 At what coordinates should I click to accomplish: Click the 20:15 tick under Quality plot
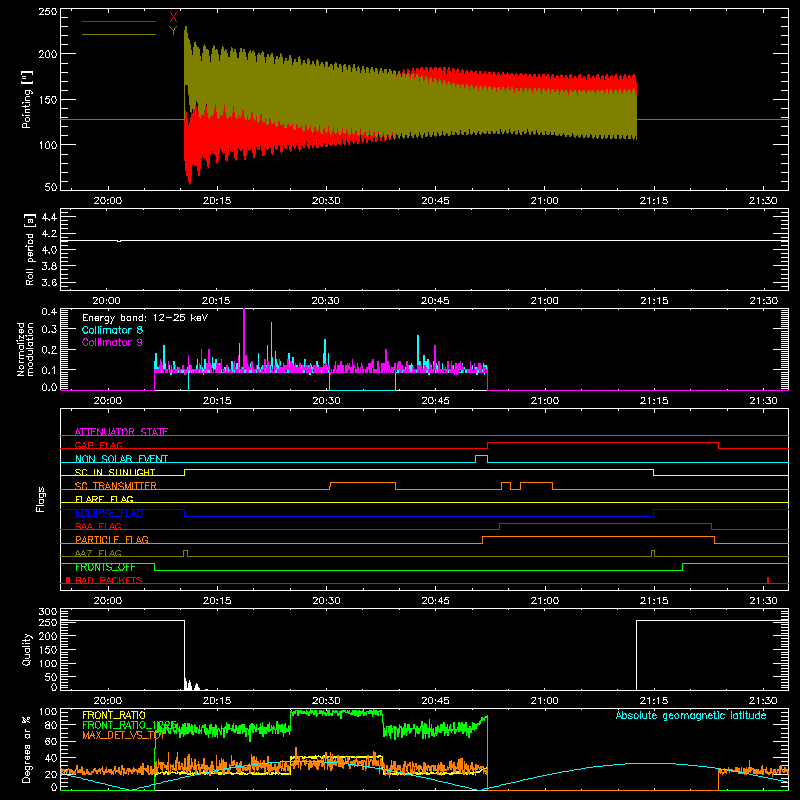click(217, 701)
